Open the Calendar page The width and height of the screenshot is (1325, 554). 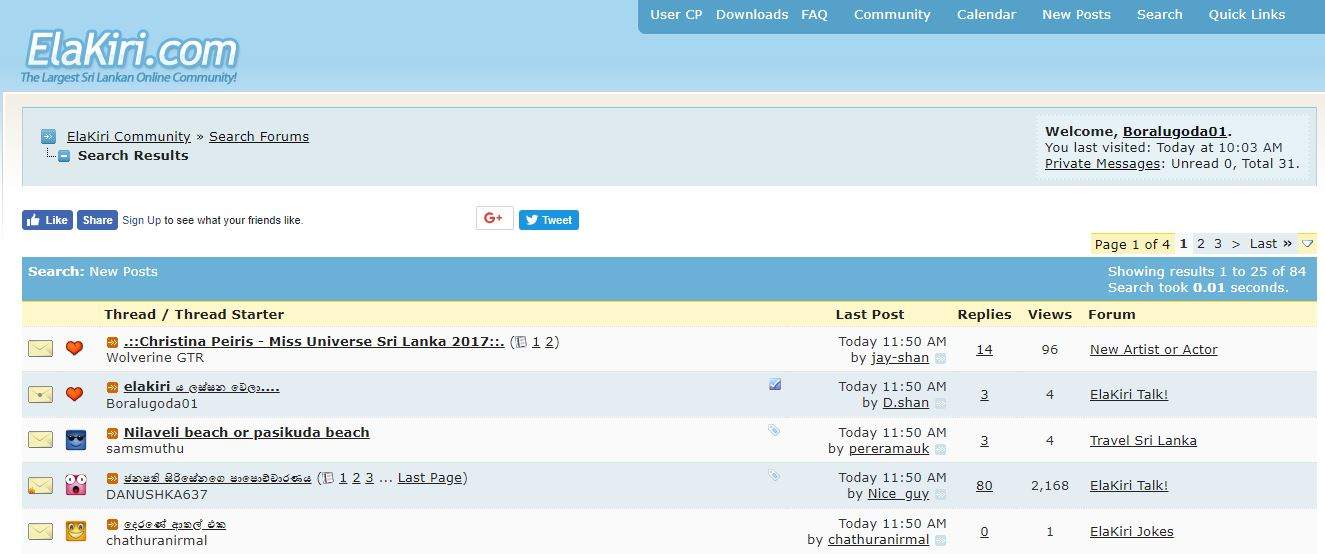point(986,15)
